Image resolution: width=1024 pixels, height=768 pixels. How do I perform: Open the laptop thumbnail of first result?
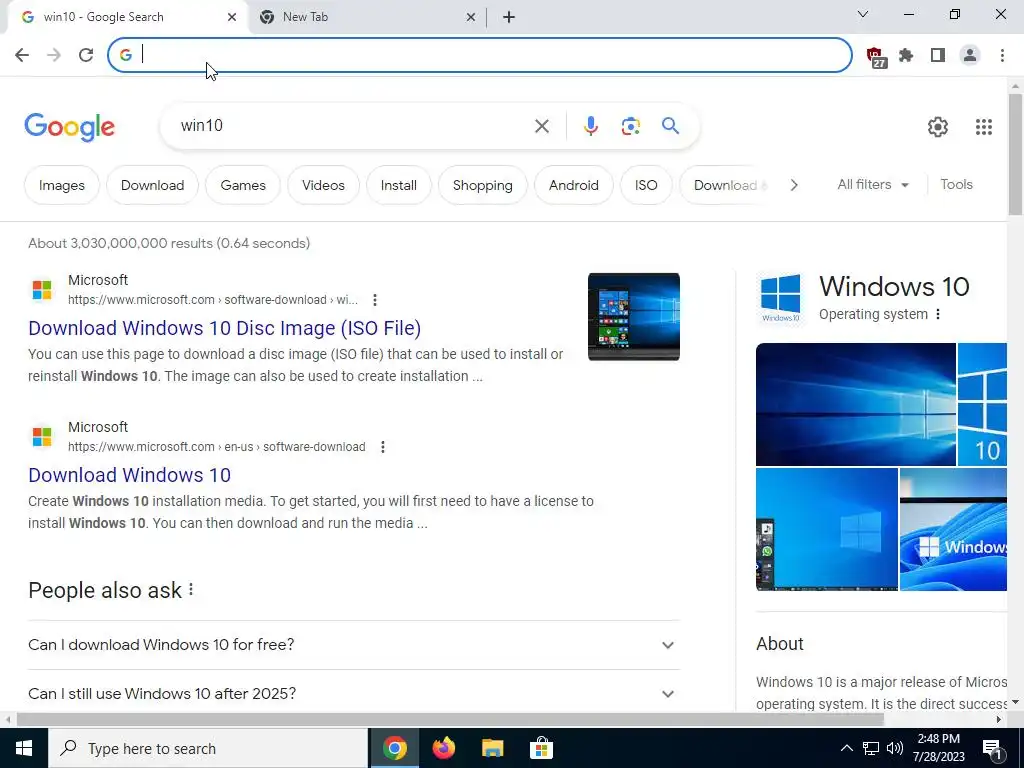click(x=633, y=317)
